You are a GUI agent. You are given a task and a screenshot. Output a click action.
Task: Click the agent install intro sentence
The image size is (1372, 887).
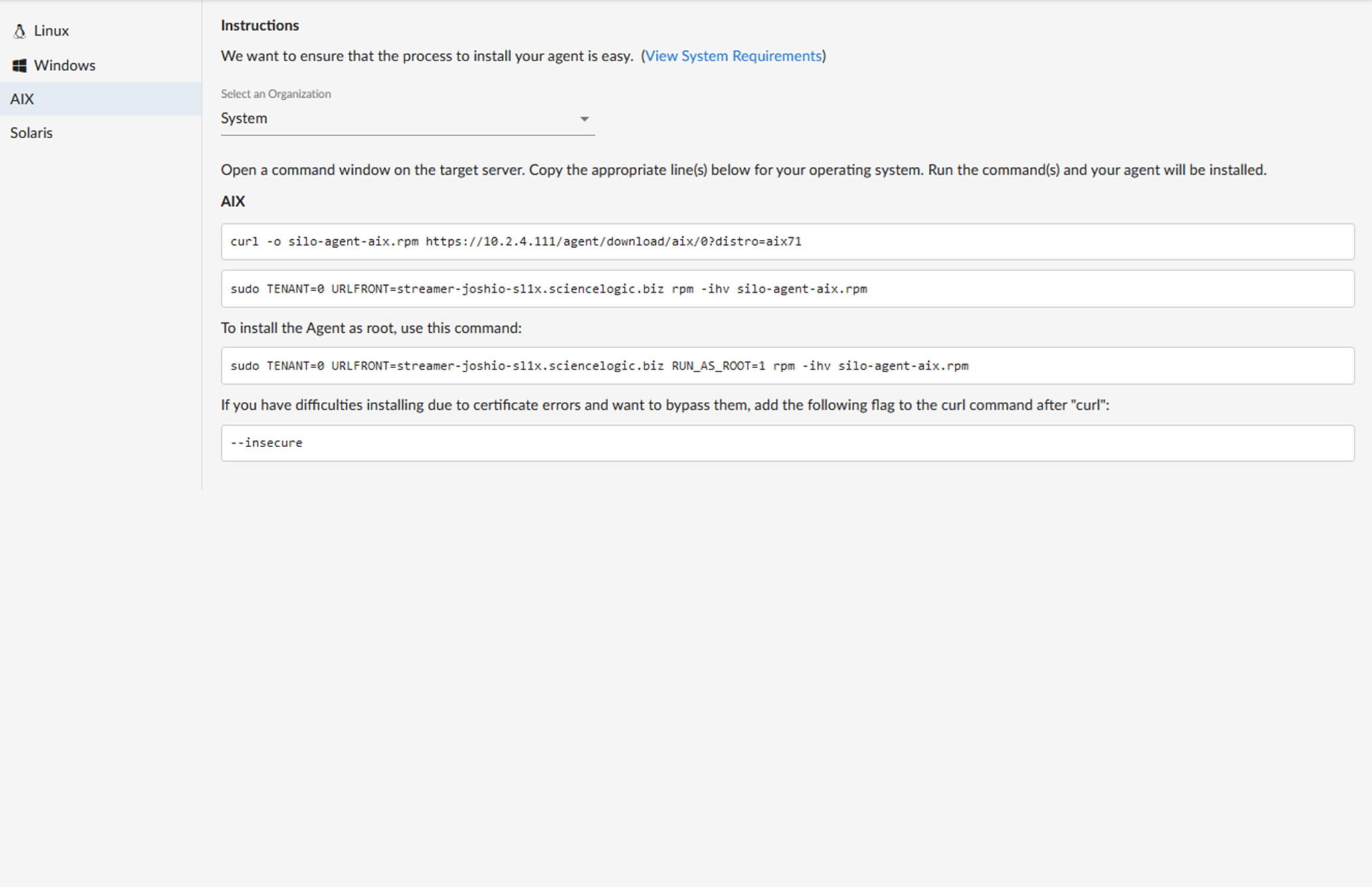(x=427, y=56)
